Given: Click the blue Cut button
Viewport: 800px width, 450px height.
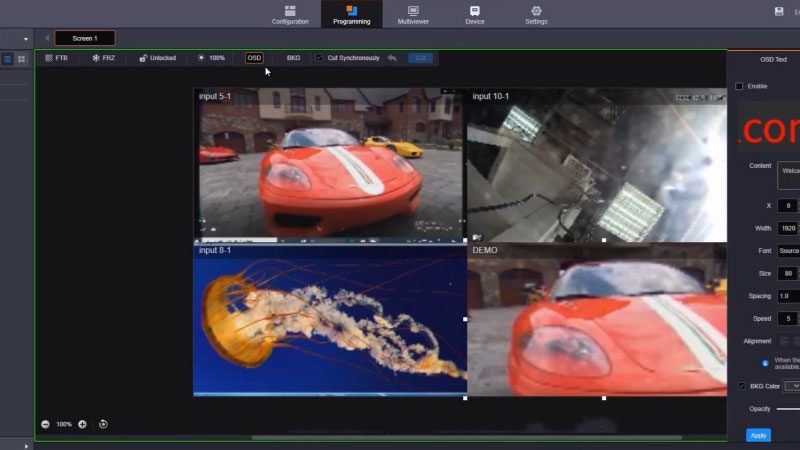Looking at the screenshot, I should [420, 58].
